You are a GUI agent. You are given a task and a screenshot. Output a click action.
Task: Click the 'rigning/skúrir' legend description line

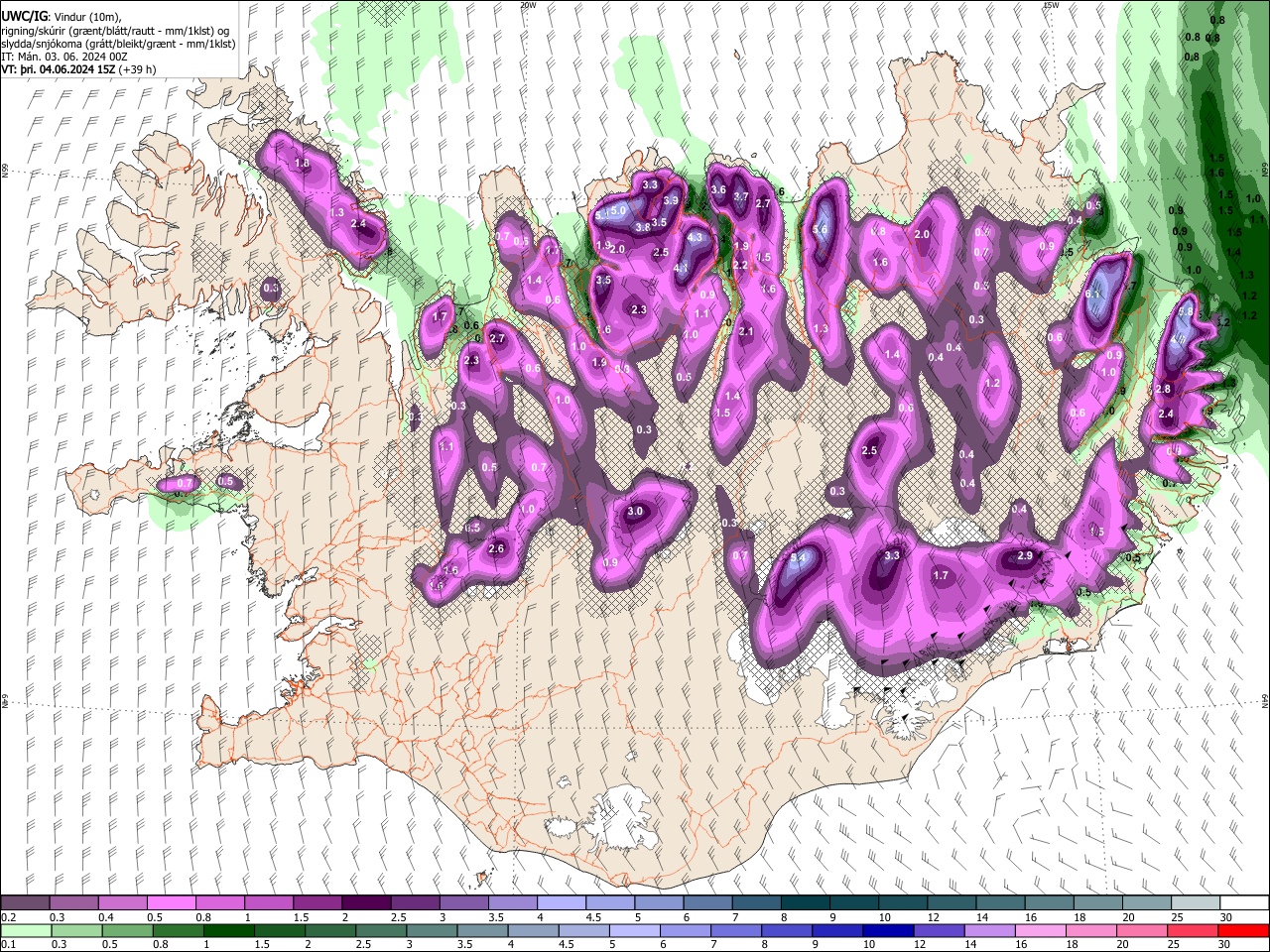point(116,31)
